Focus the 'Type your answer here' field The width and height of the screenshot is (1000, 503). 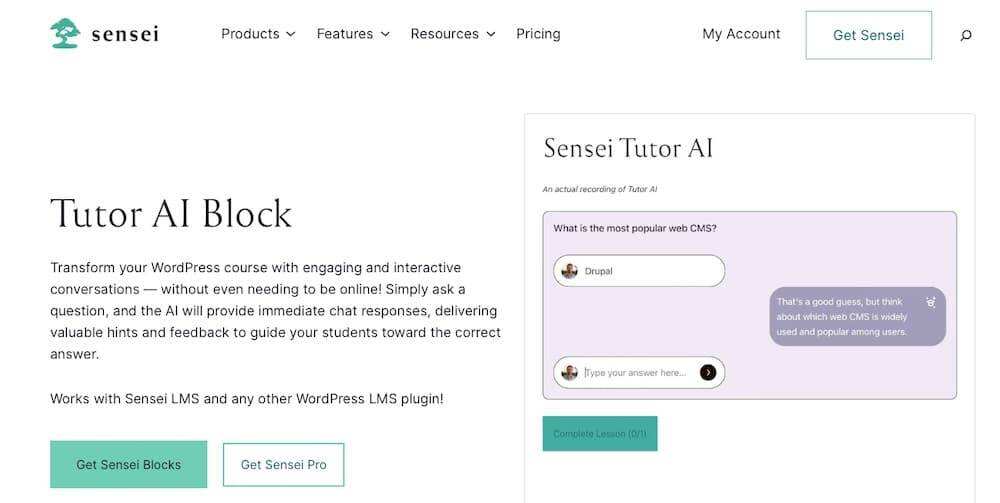point(638,373)
